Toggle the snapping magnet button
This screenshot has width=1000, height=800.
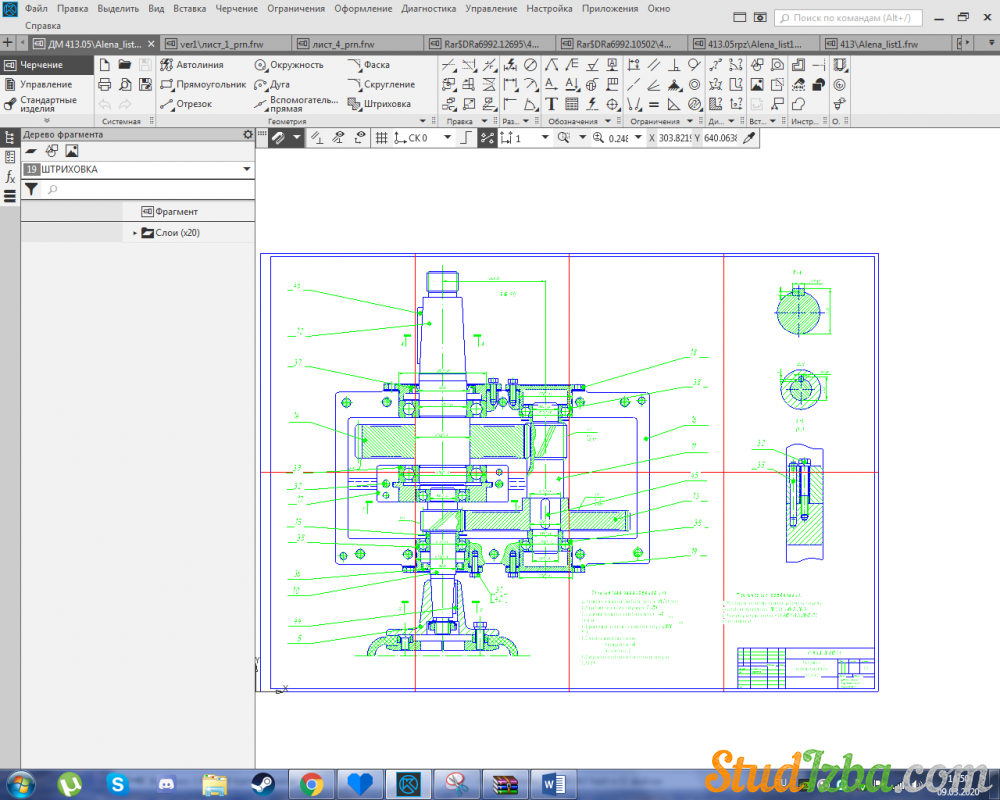[277, 138]
